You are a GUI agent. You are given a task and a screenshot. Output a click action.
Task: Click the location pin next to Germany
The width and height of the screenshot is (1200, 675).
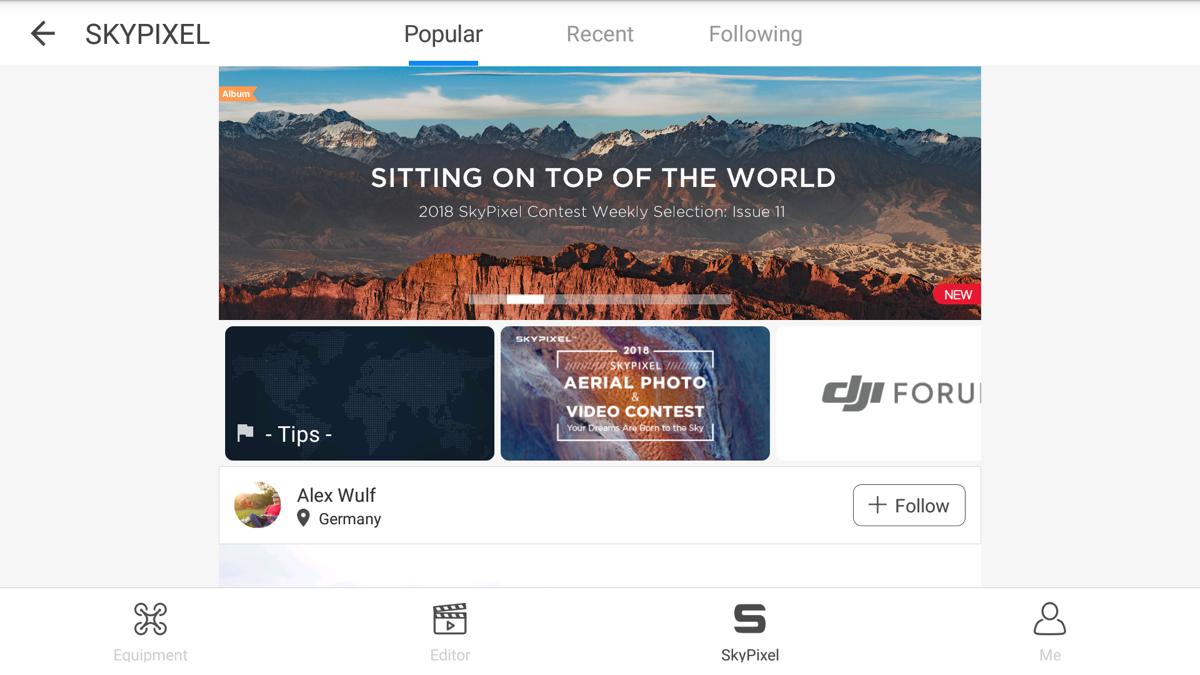[304, 518]
